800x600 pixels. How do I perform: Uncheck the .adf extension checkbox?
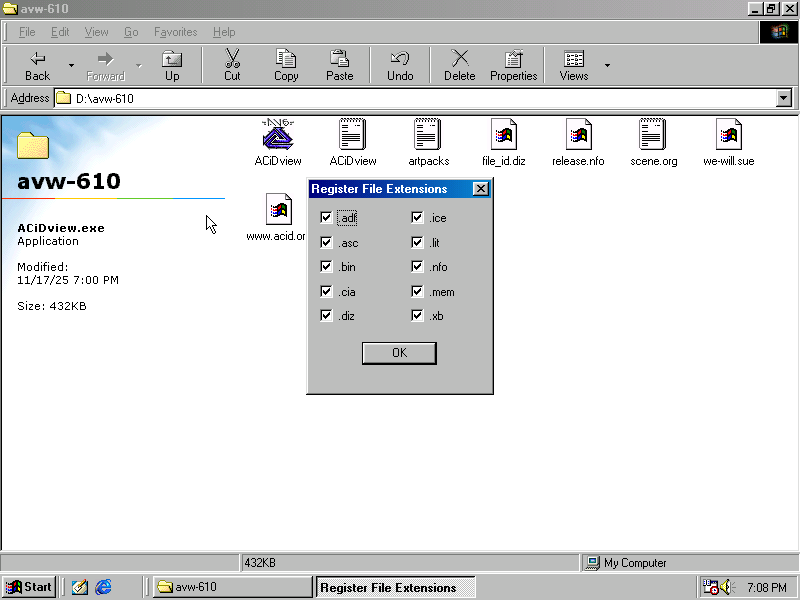pos(326,218)
